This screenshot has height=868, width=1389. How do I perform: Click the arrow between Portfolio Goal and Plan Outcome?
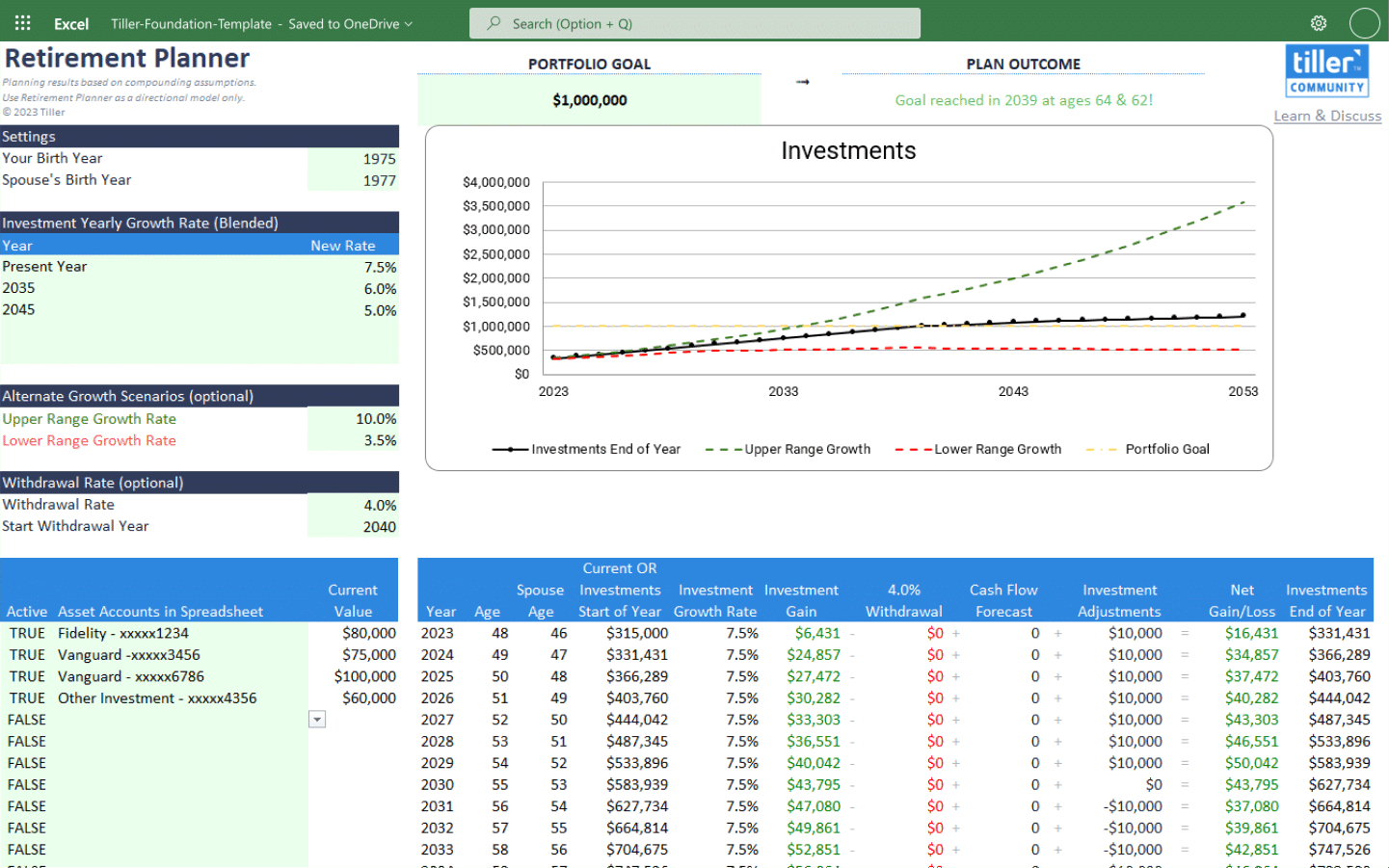(x=802, y=83)
